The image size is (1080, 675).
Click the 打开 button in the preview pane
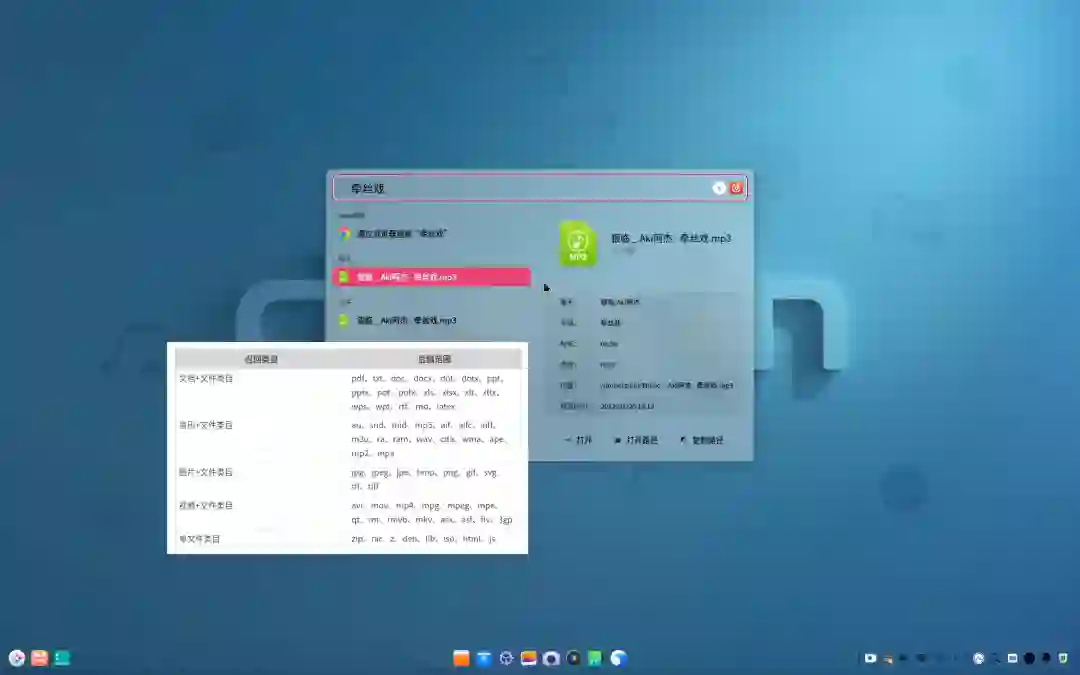[579, 440]
